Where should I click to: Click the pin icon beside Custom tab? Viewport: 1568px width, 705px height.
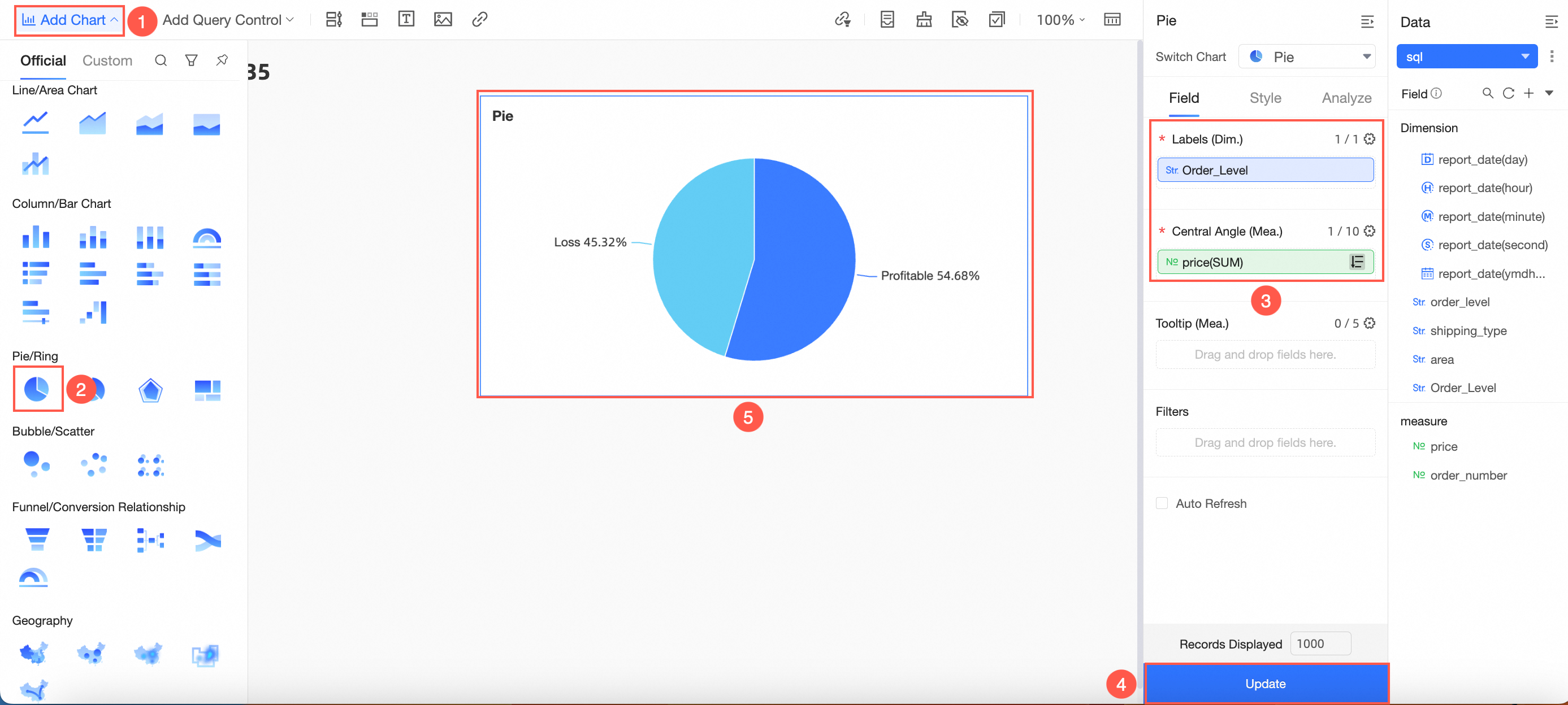coord(222,60)
